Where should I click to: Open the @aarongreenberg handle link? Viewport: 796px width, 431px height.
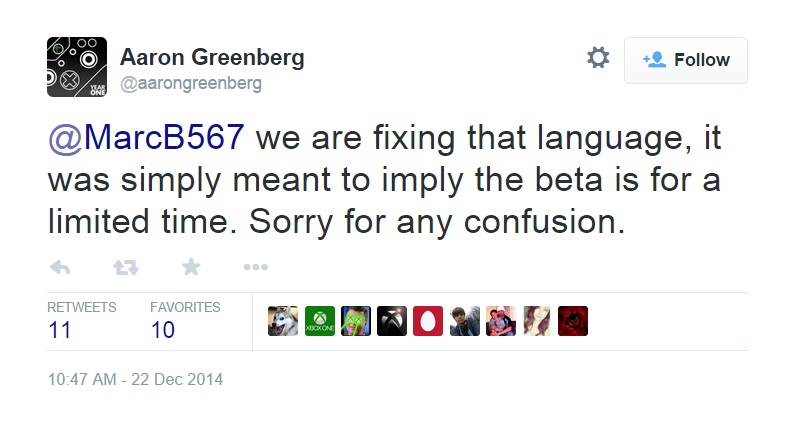(191, 84)
